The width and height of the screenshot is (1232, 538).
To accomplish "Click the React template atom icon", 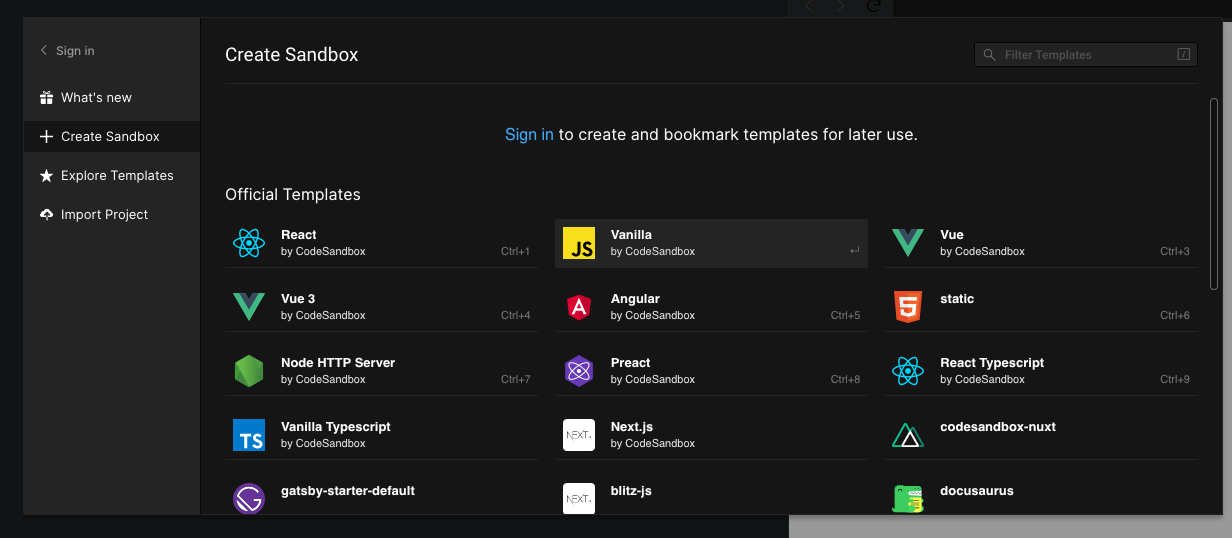I will (249, 243).
